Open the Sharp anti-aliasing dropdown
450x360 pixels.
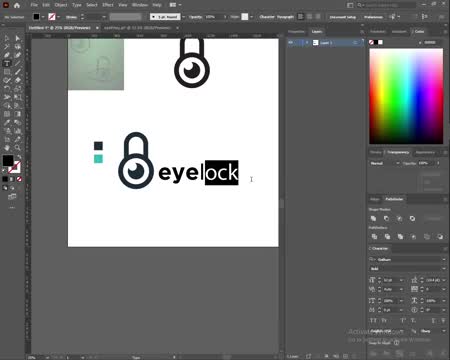pos(433,331)
